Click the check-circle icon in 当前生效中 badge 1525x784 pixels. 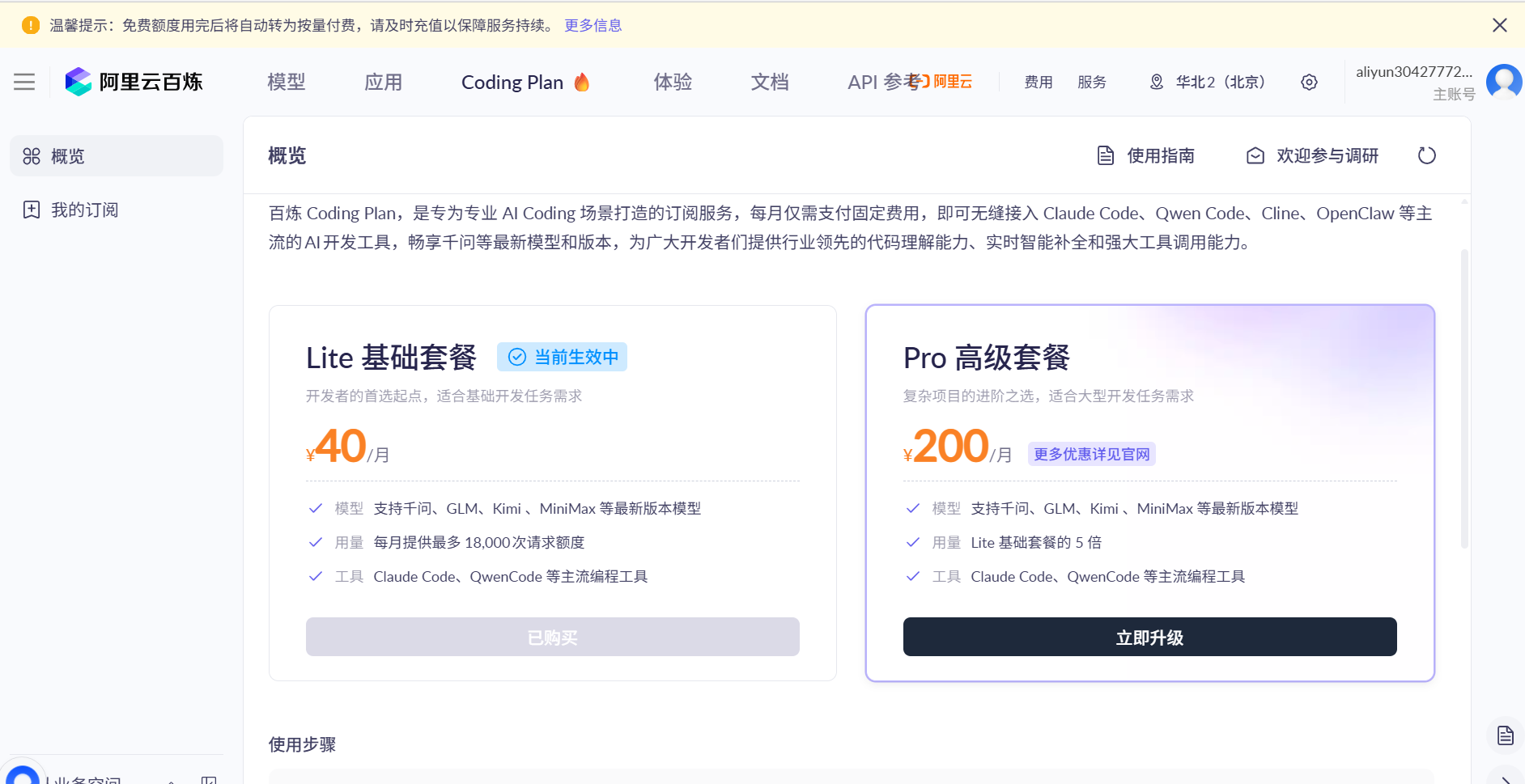click(517, 357)
